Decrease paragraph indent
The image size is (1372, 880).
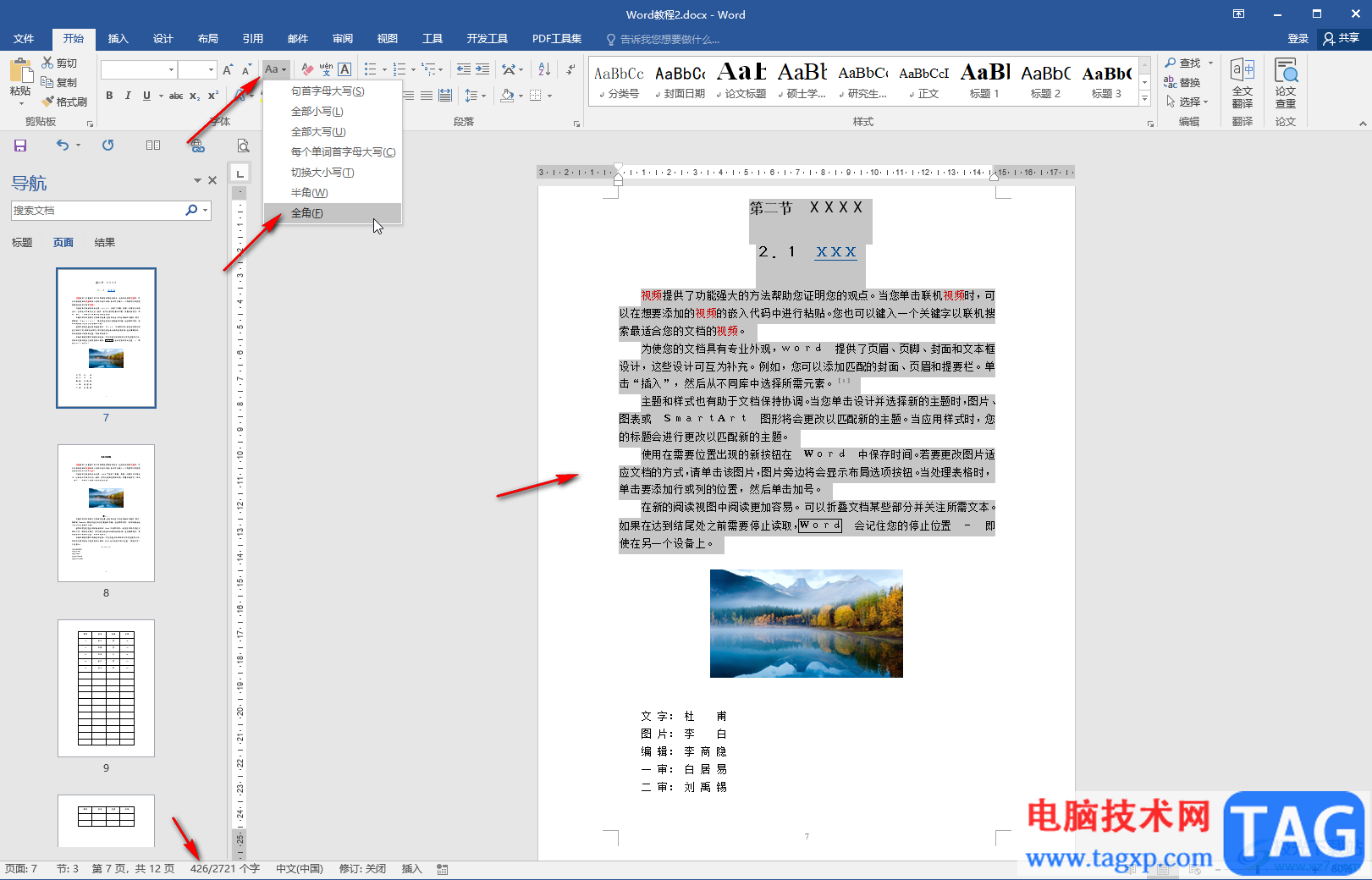463,69
